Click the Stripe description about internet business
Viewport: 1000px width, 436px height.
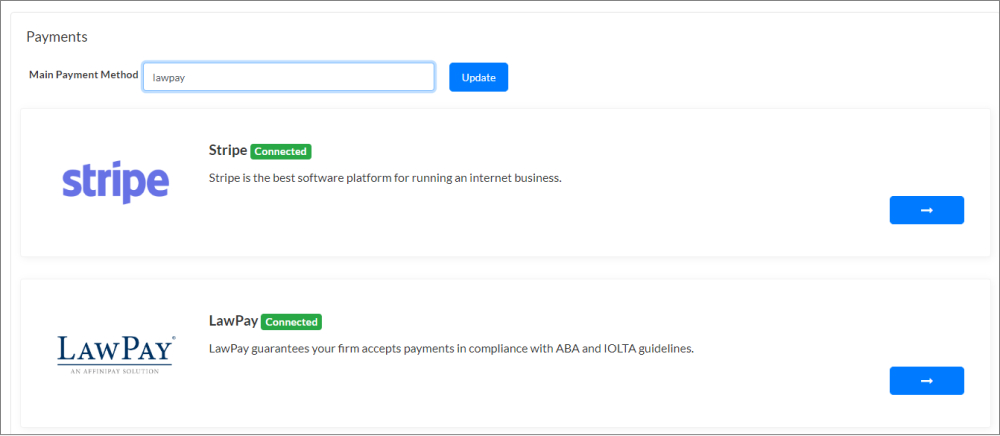click(385, 178)
